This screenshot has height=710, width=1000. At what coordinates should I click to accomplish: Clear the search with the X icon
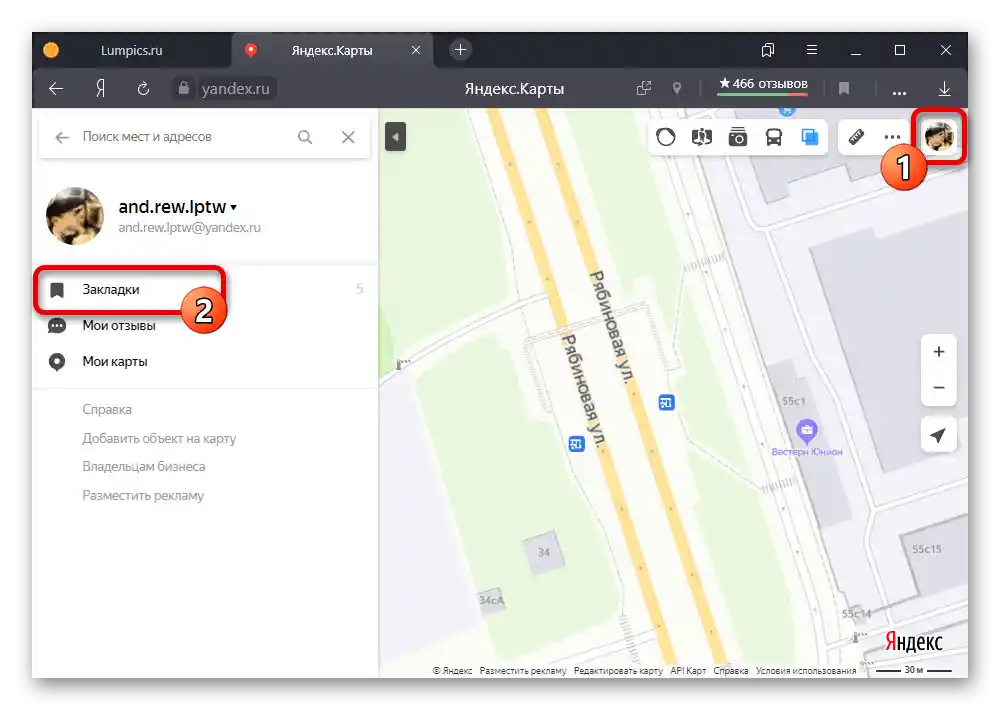[348, 137]
